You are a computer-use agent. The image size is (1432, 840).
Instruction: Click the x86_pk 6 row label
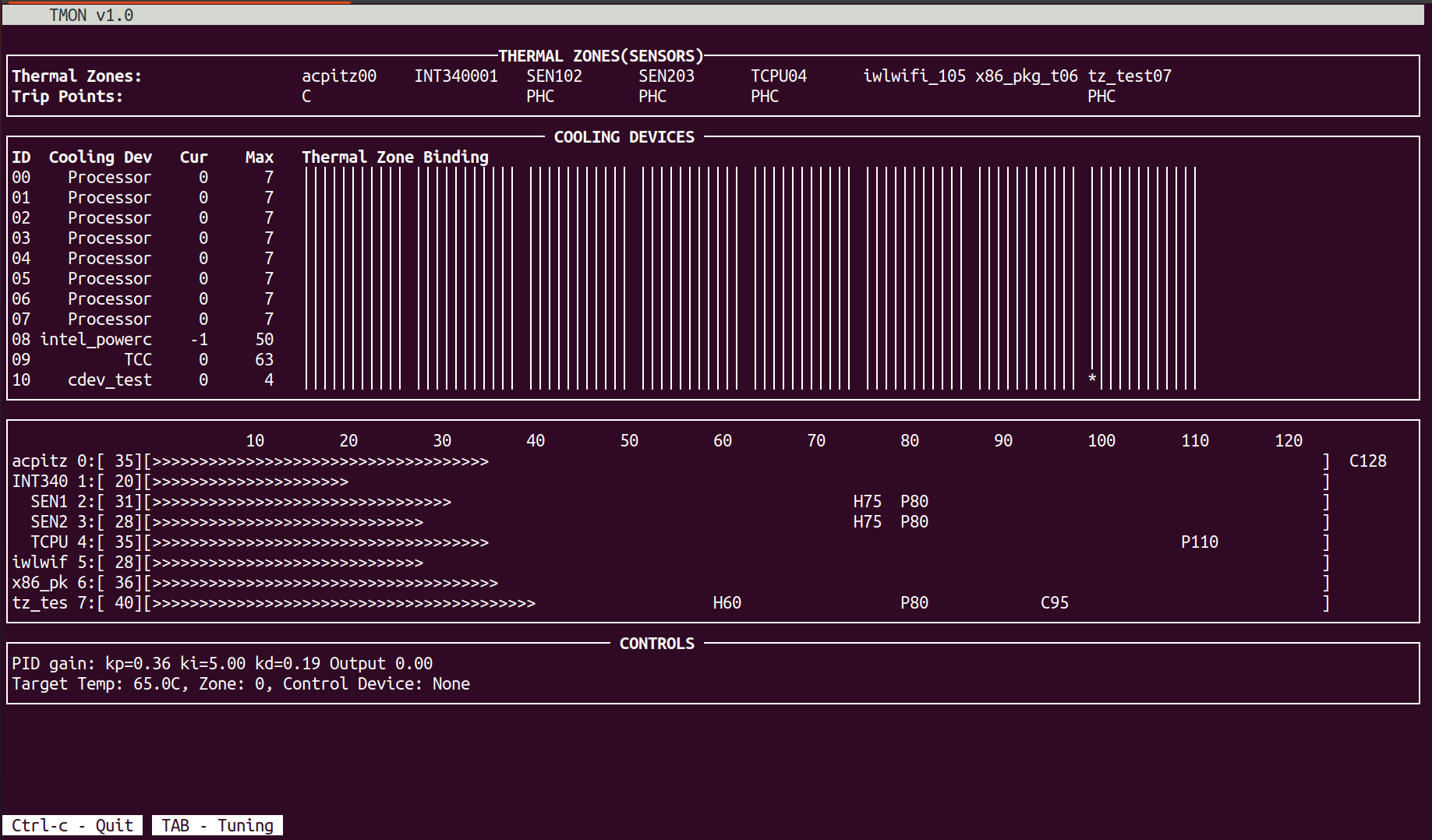point(54,583)
